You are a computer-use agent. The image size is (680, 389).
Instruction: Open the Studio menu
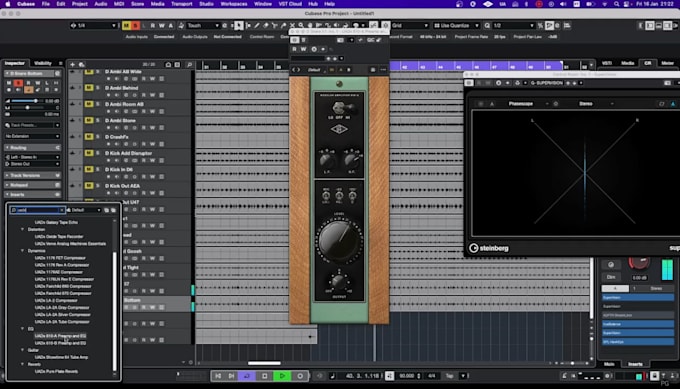[x=206, y=4]
